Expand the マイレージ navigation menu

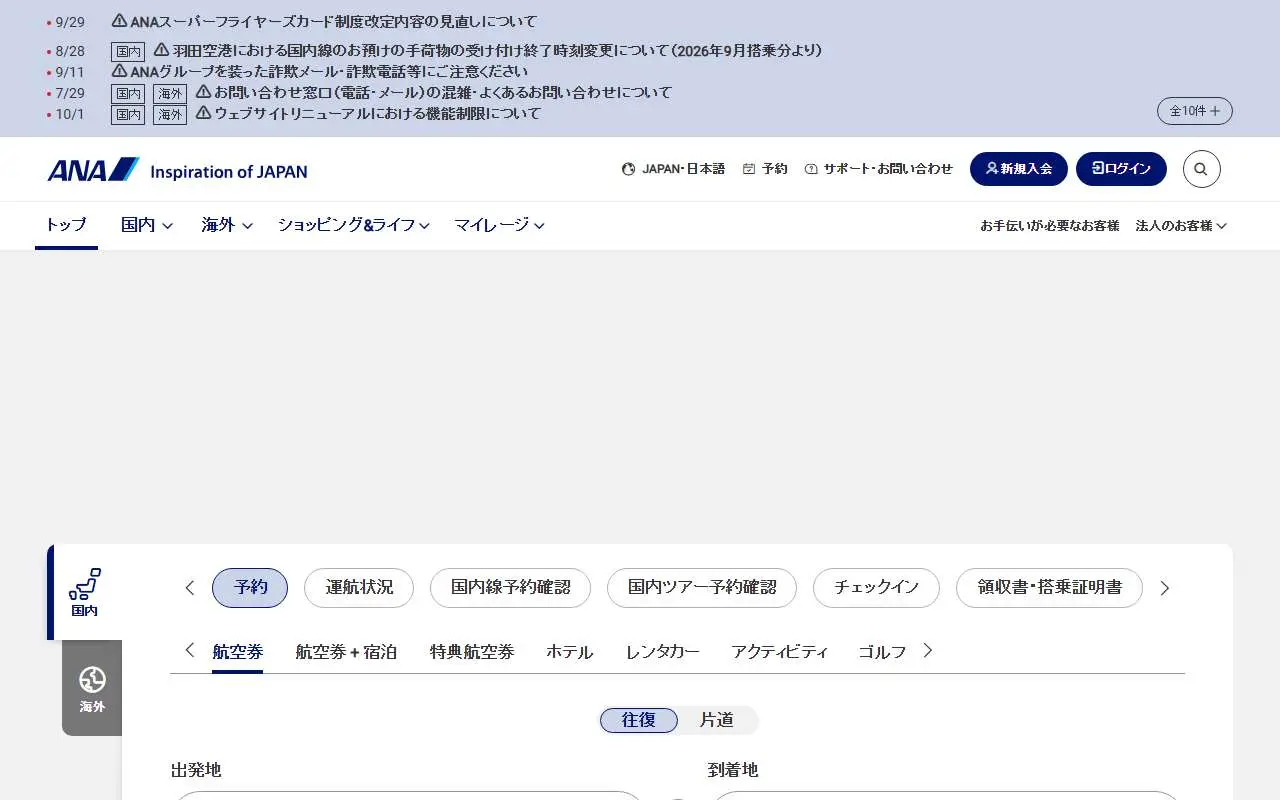pos(499,225)
